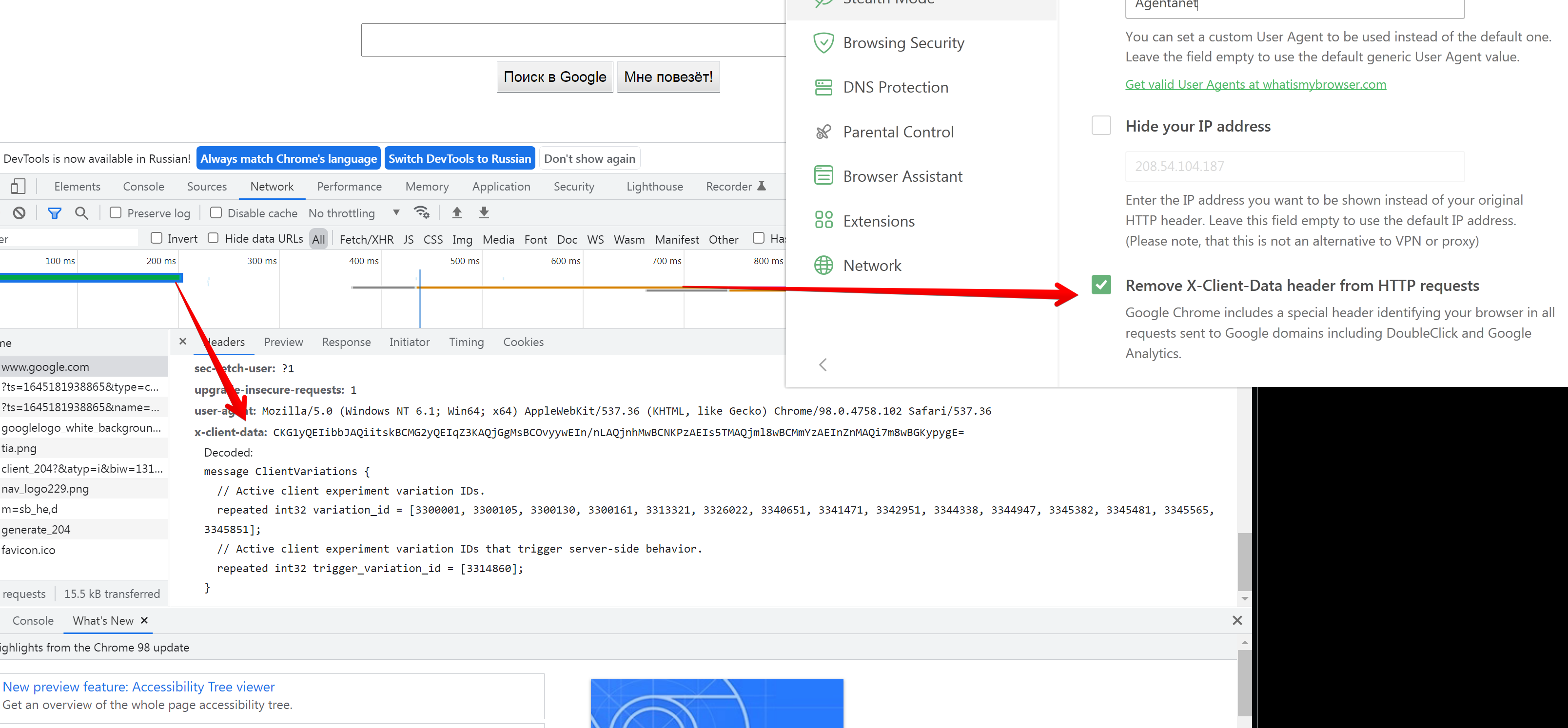Uncheck Remove X-Client-Data header option
Image resolution: width=1568 pixels, height=728 pixels.
1102,285
